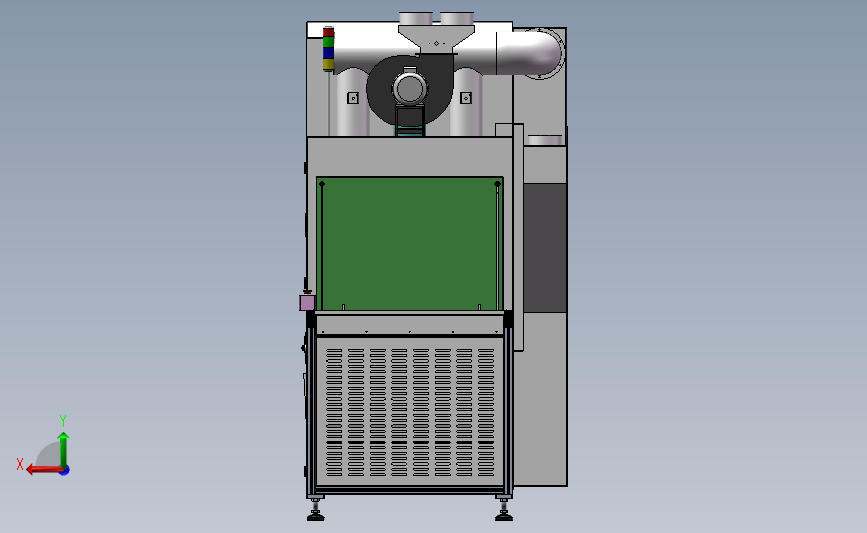Click the green Y axis arrow of the triad
This screenshot has height=533, width=867.
click(x=64, y=450)
